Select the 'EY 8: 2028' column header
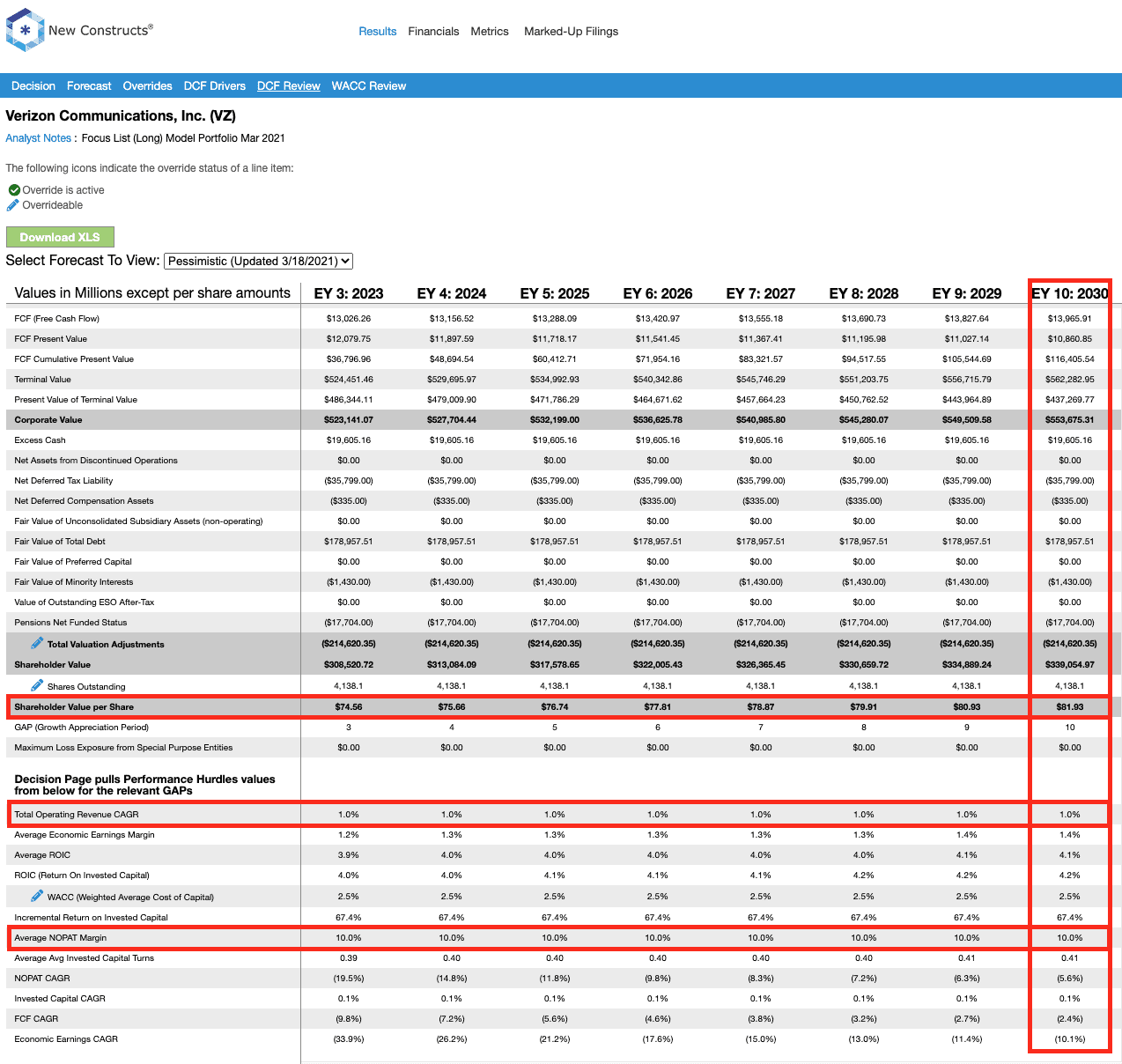 pos(864,293)
